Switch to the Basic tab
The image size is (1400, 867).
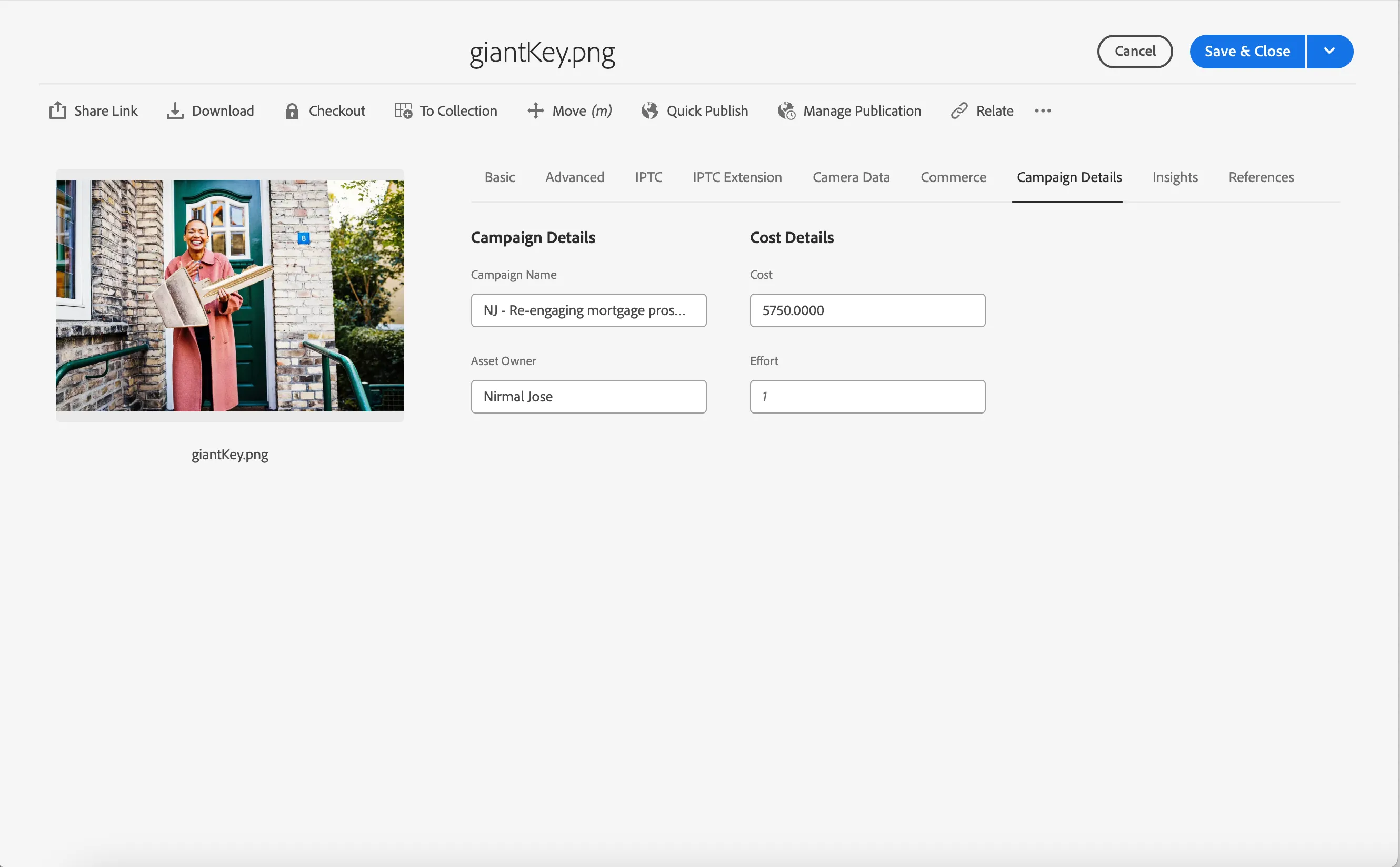tap(499, 177)
